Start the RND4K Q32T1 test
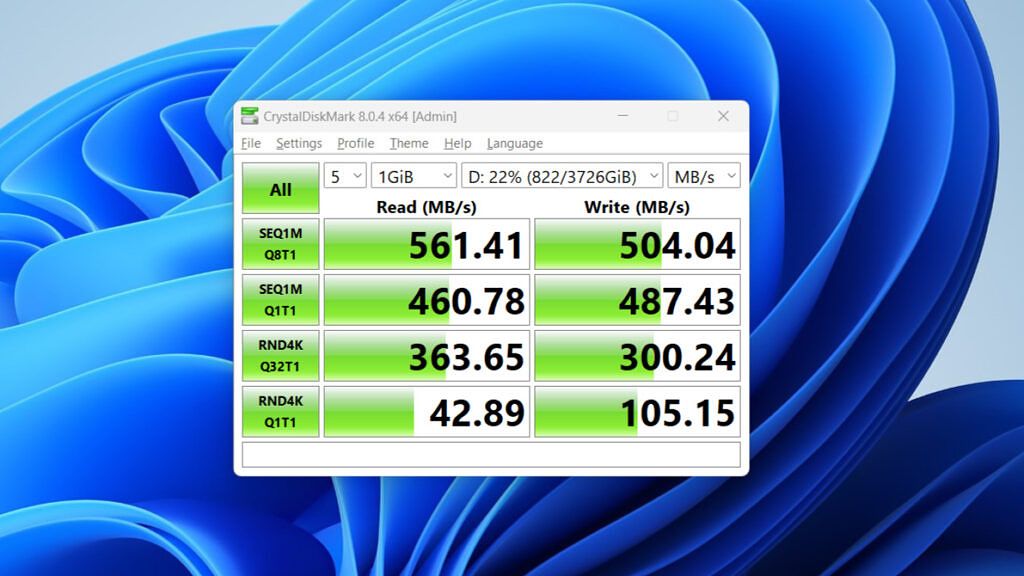Screen dimensions: 1024x576 click(280, 355)
